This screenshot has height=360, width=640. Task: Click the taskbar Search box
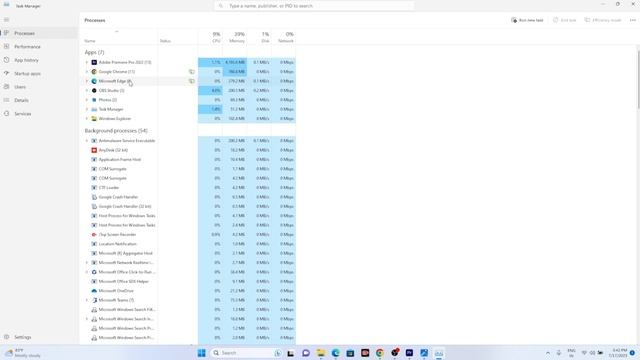[247, 353]
